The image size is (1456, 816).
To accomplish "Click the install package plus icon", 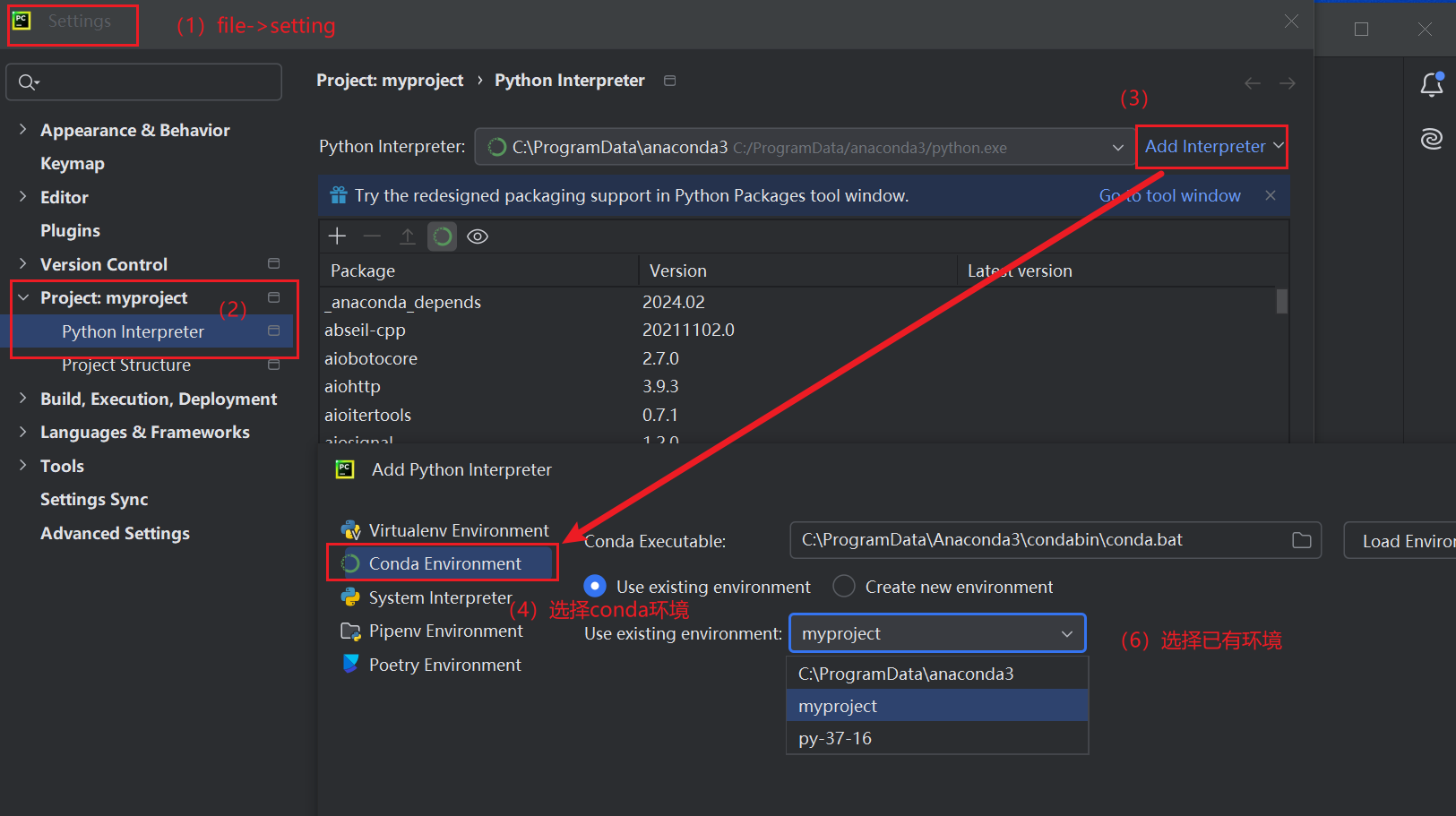I will (337, 236).
